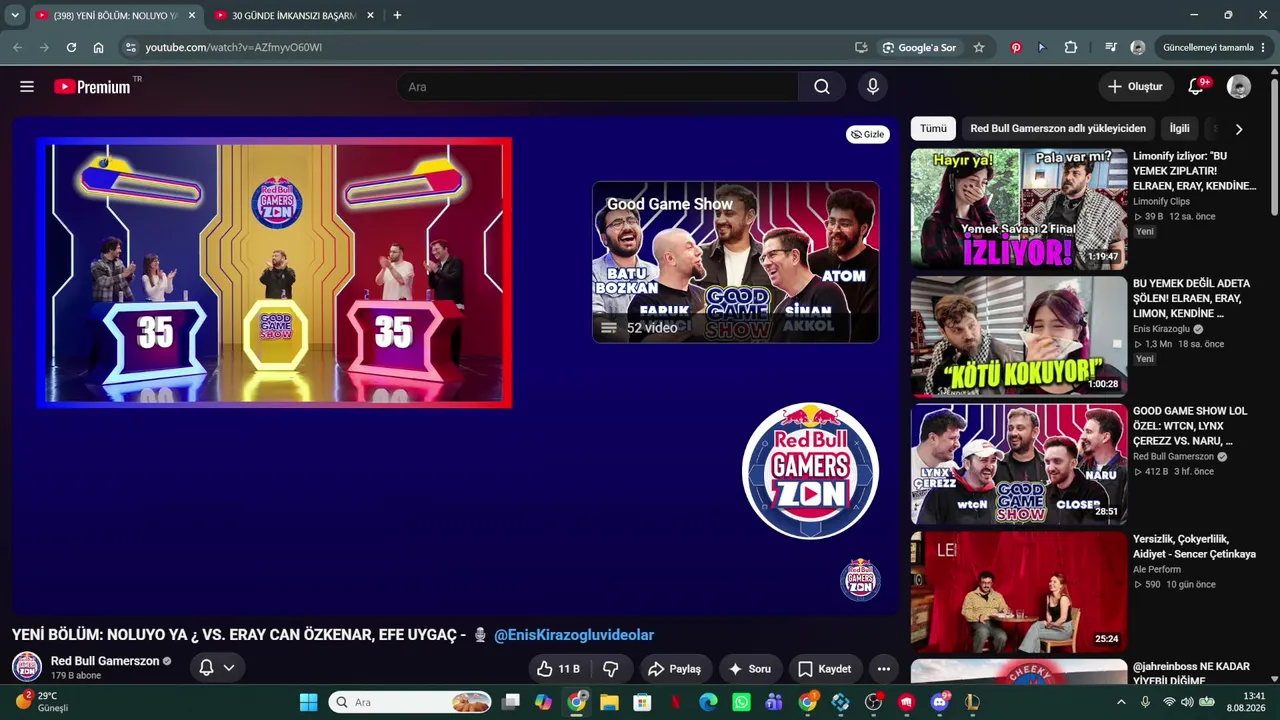This screenshot has width=1280, height=720.
Task: Open the Red Bull Gamerszon channel avatar
Action: (27, 667)
